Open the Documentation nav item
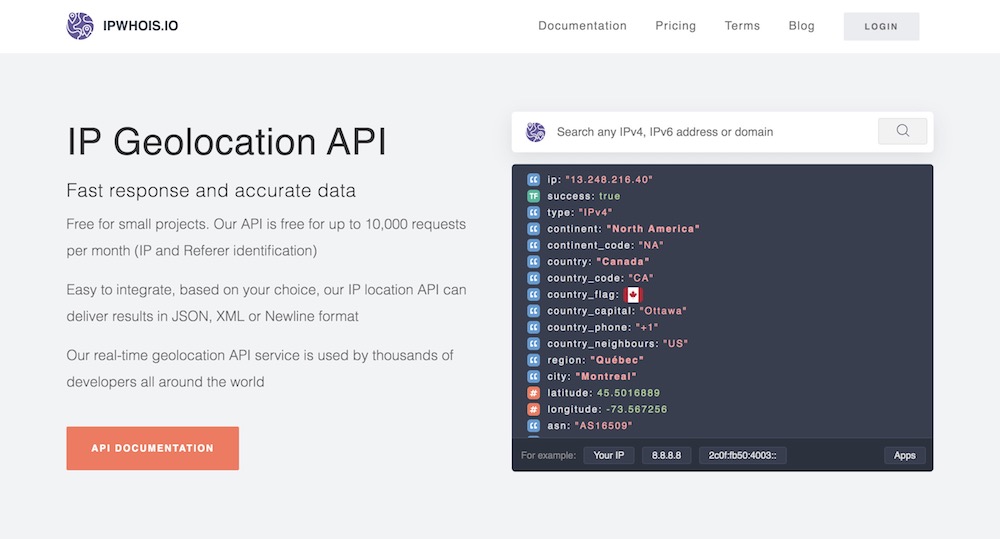1000x539 pixels. (582, 26)
